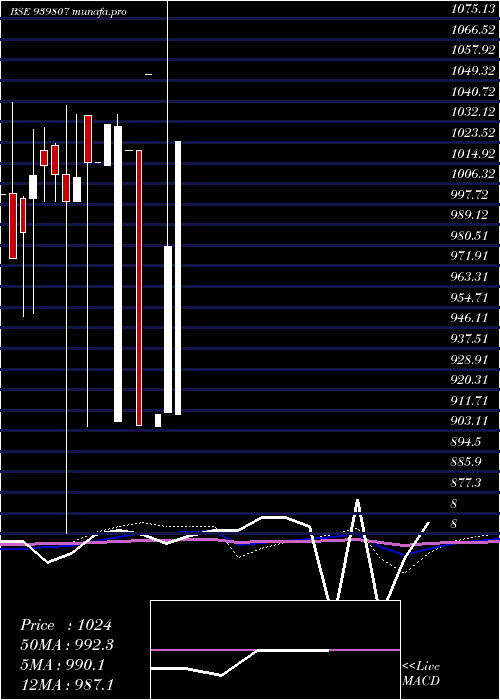This screenshot has height=700, width=500.
Task: Click the small white candle near 903.11
Action: coord(158,420)
